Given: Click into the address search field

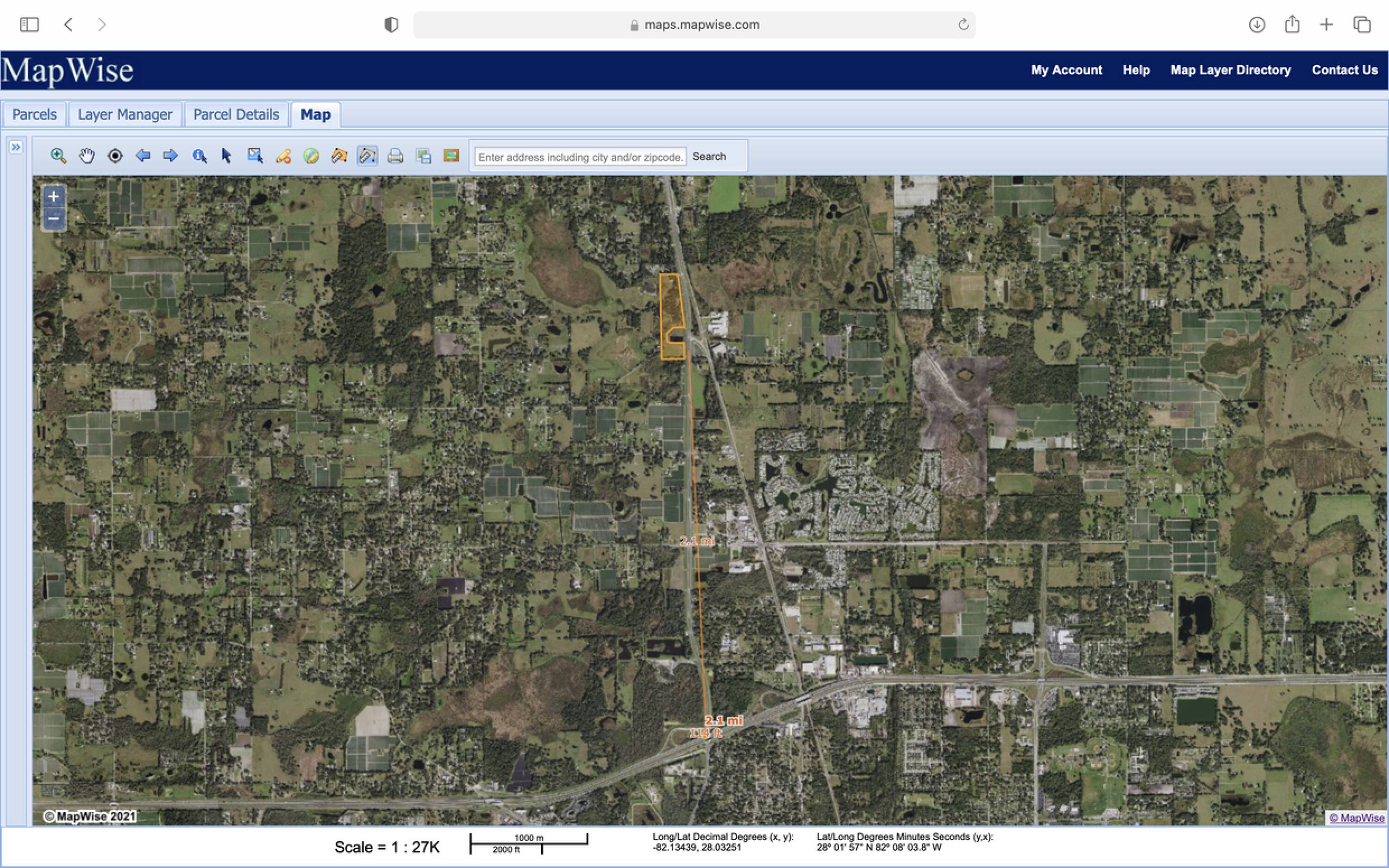Looking at the screenshot, I should (580, 157).
